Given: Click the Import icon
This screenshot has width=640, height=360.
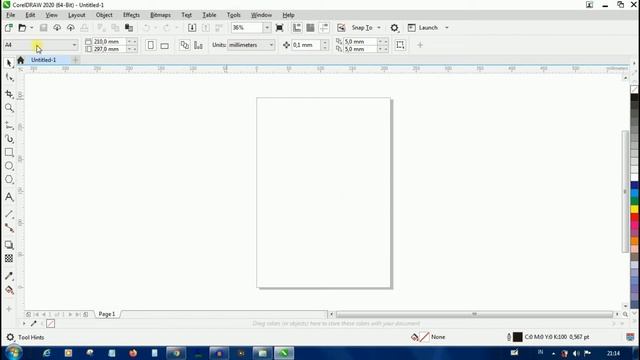Looking at the screenshot, I should (x=192, y=28).
